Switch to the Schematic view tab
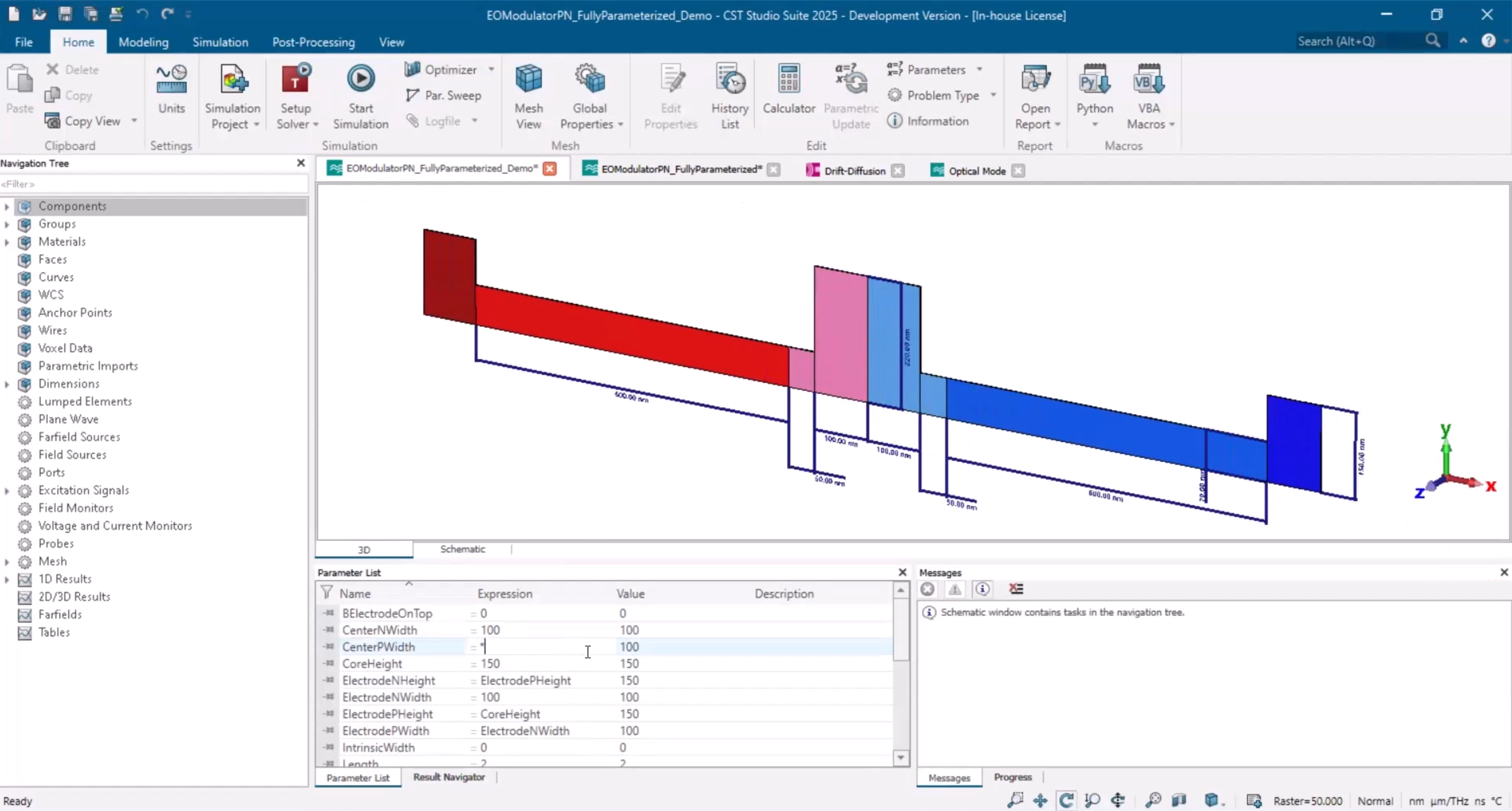This screenshot has width=1512, height=811. point(462,549)
